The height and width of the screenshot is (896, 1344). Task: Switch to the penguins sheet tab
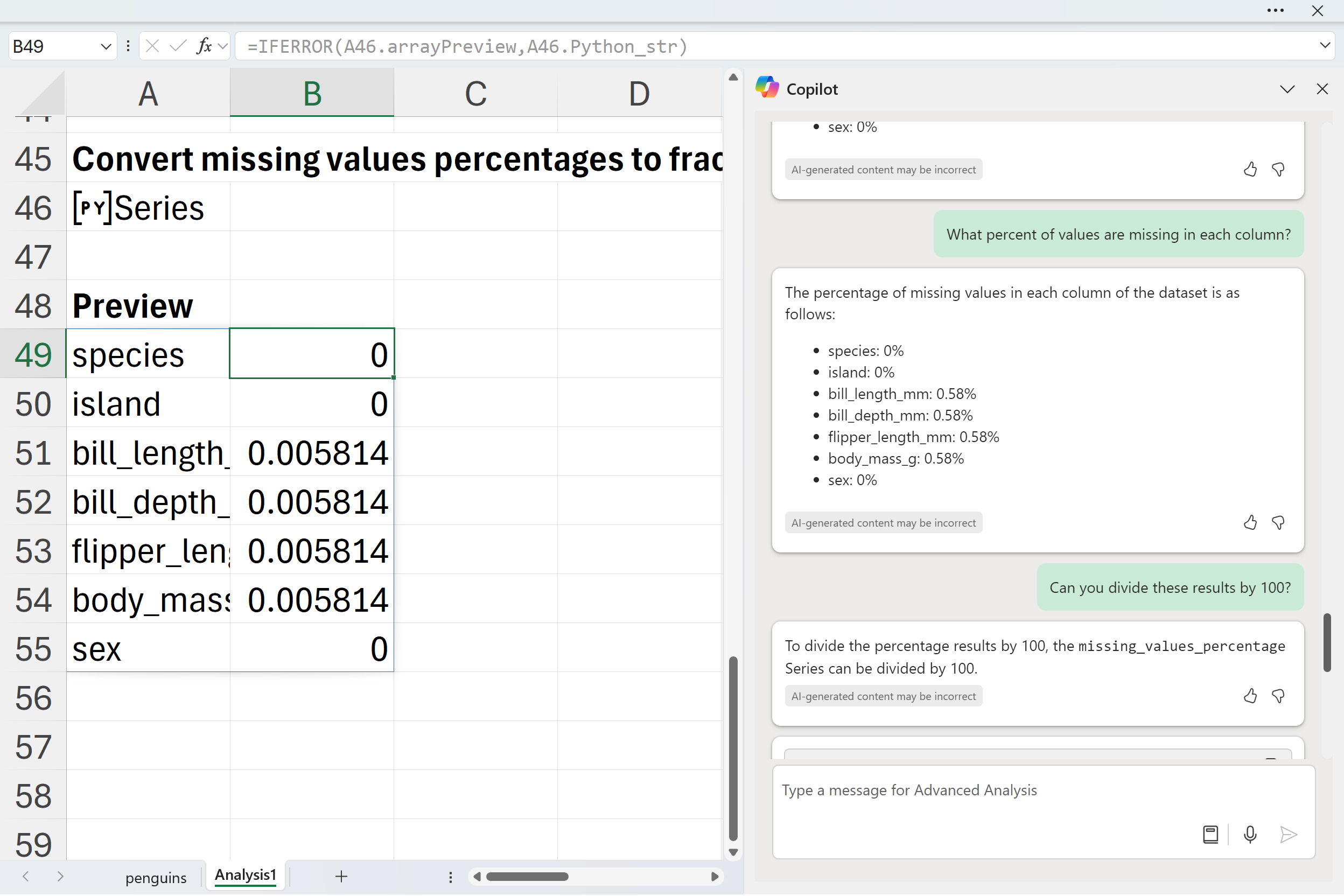click(x=156, y=878)
